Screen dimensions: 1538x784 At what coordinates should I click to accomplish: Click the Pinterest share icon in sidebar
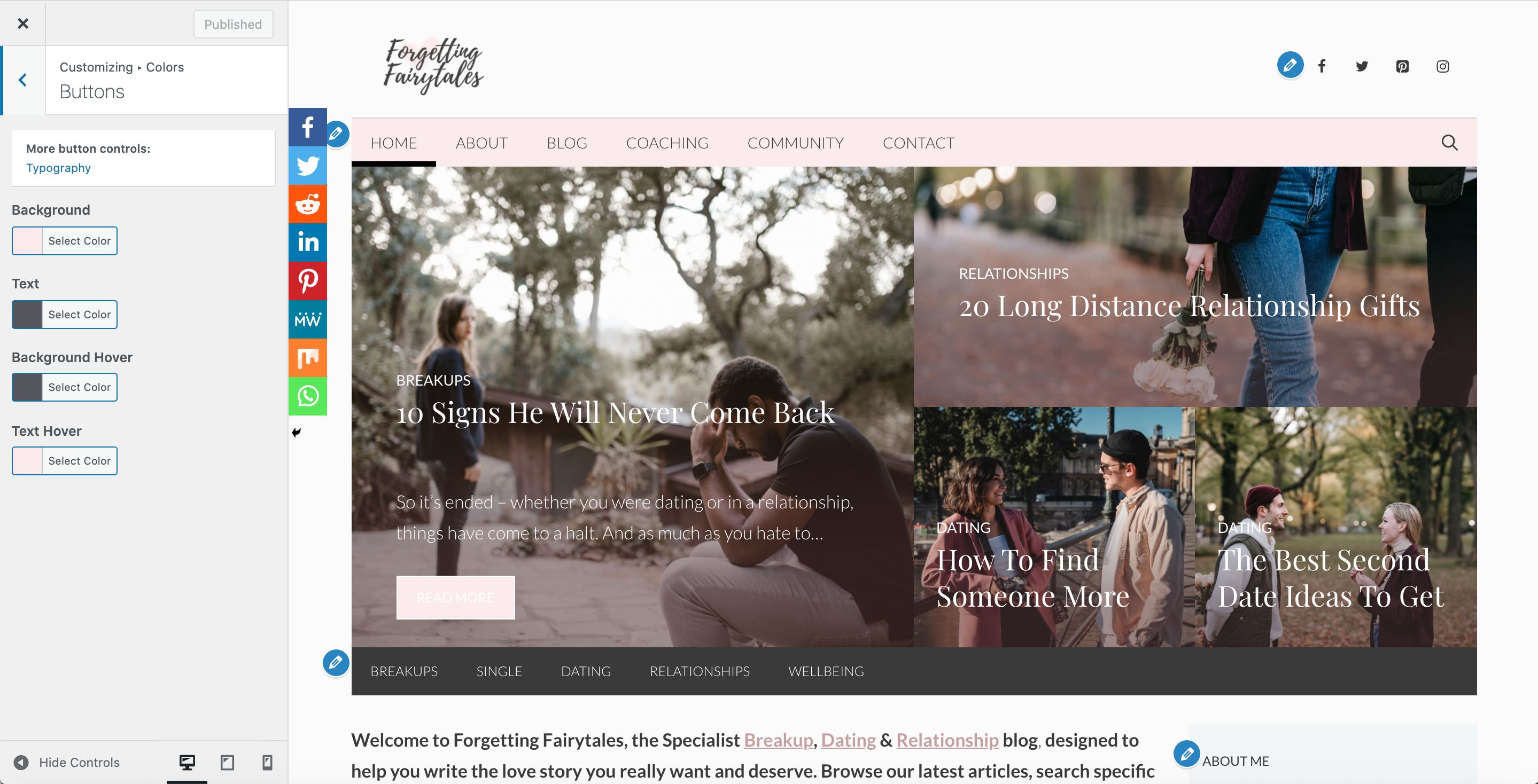click(x=307, y=281)
